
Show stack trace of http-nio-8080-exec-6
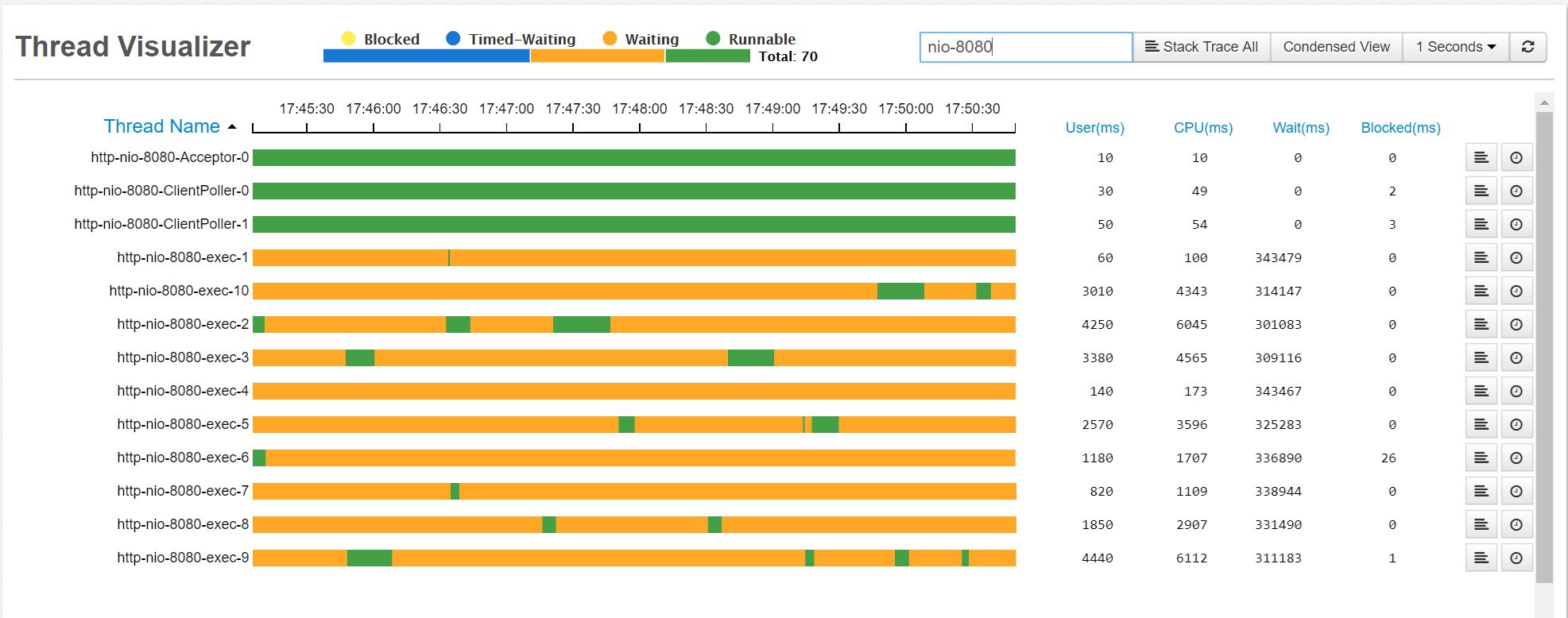pos(1481,458)
